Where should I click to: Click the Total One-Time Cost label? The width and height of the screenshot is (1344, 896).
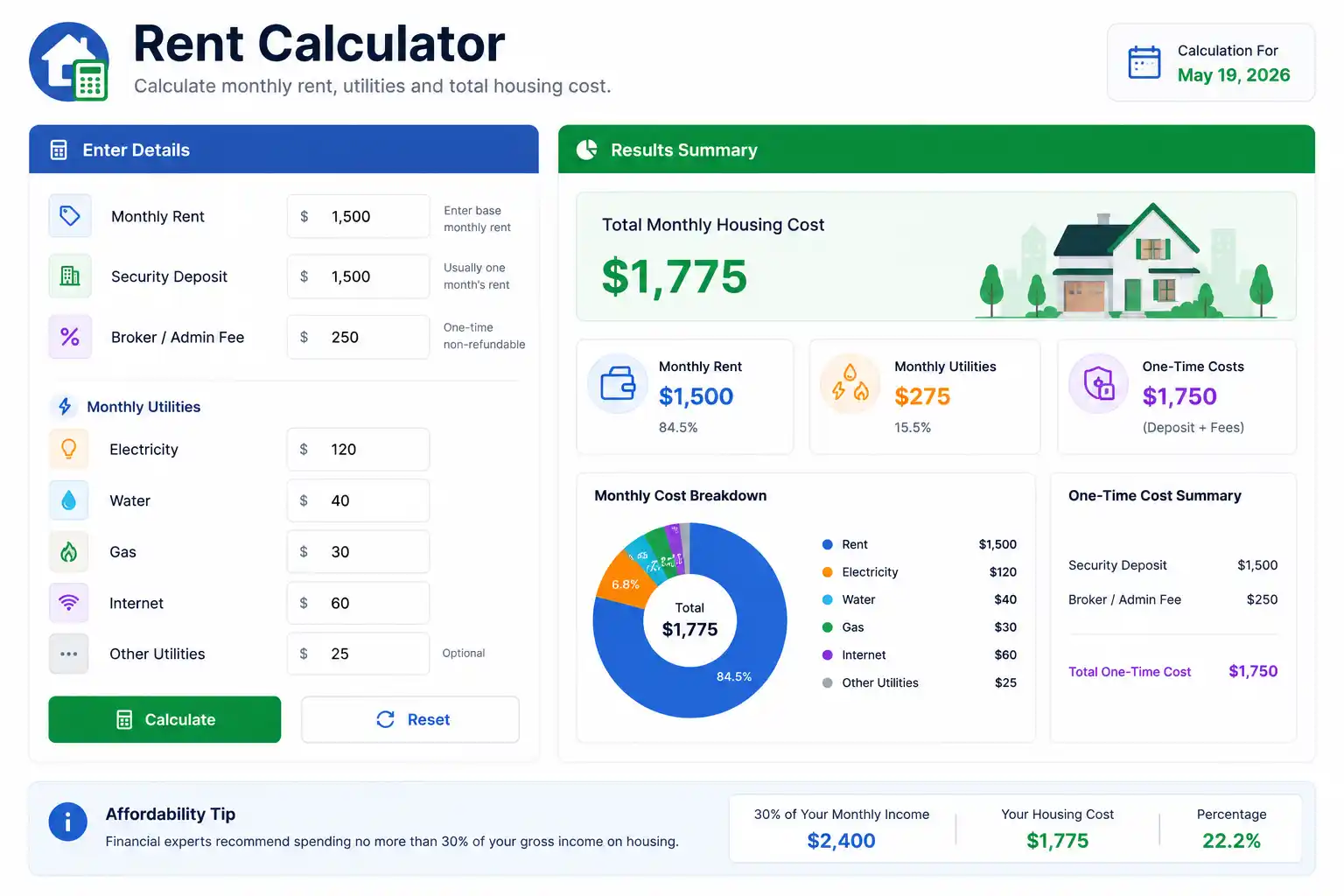pos(1130,672)
